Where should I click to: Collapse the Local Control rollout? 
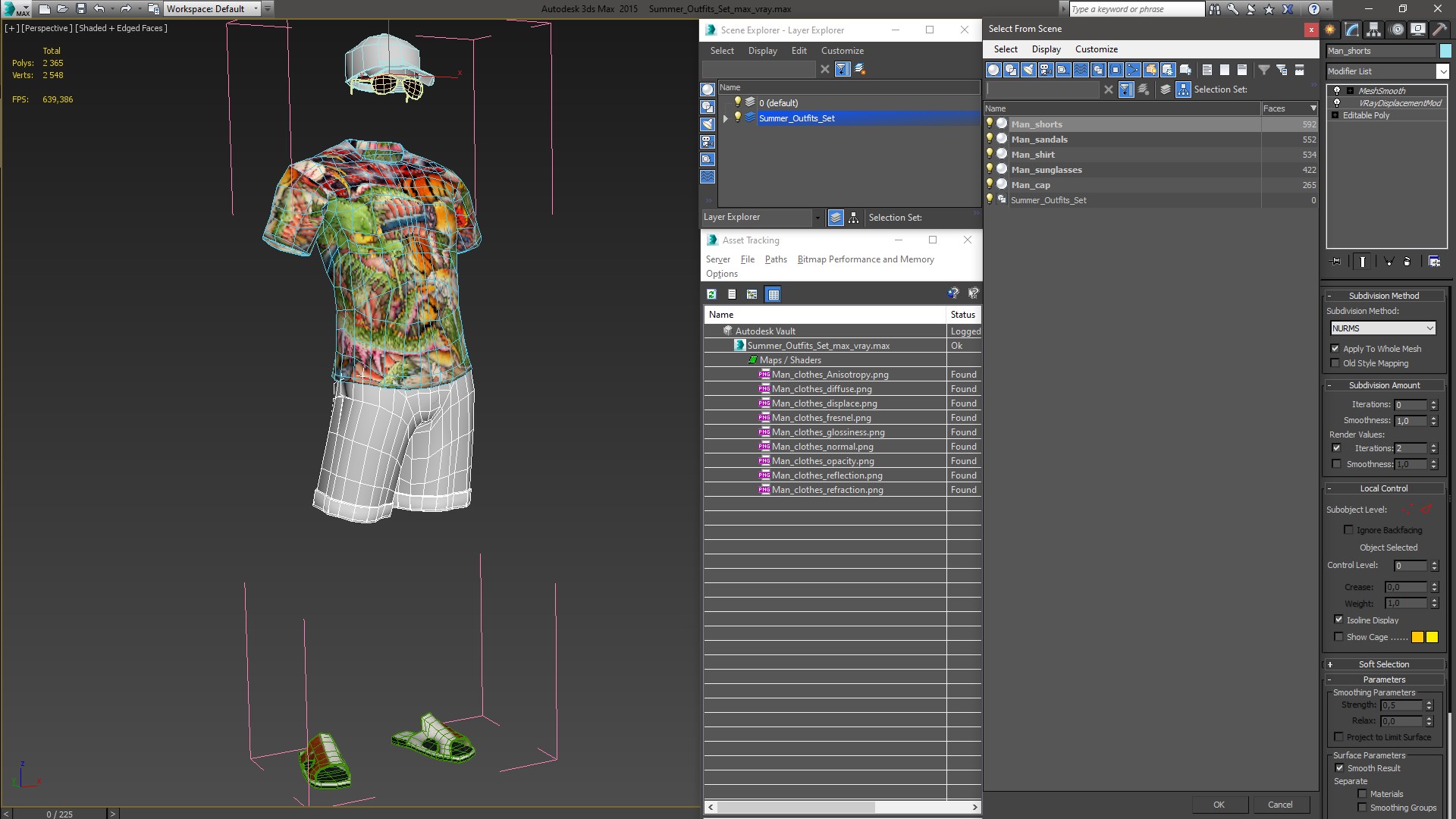tap(1384, 488)
